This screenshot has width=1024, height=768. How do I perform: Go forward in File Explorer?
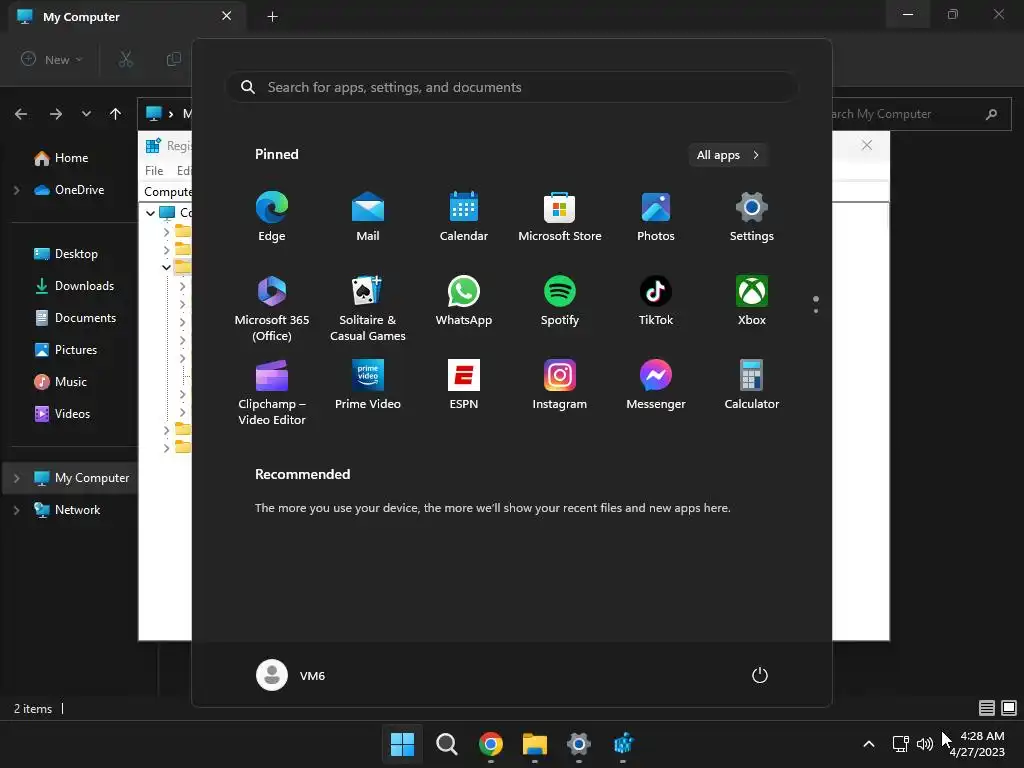point(56,114)
